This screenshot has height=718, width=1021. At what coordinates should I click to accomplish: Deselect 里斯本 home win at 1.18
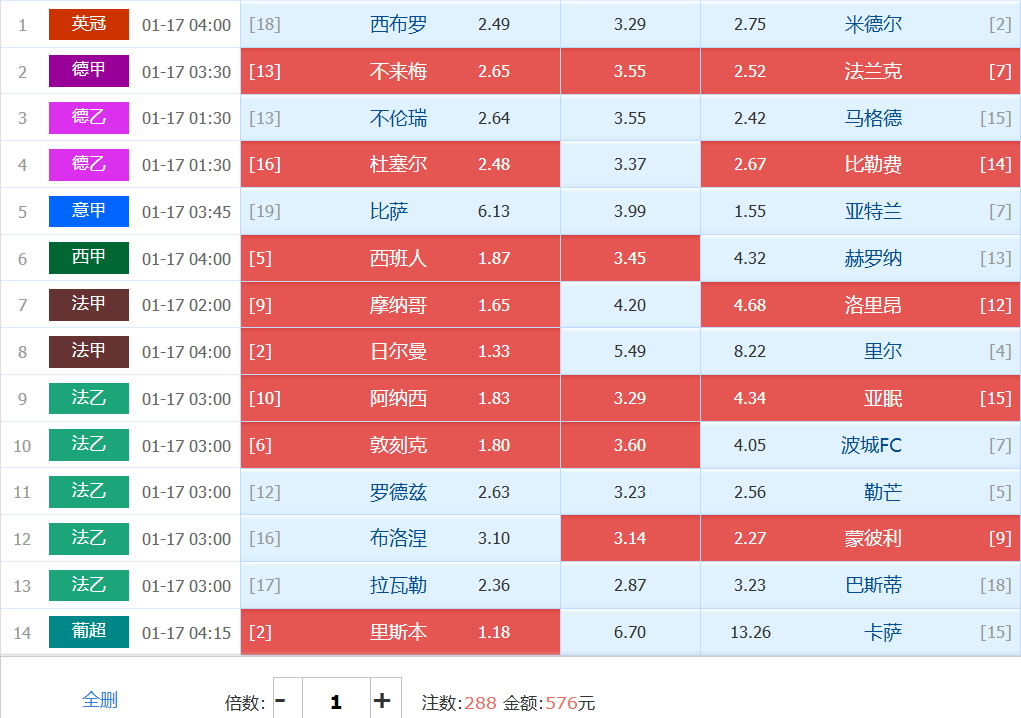click(x=400, y=632)
